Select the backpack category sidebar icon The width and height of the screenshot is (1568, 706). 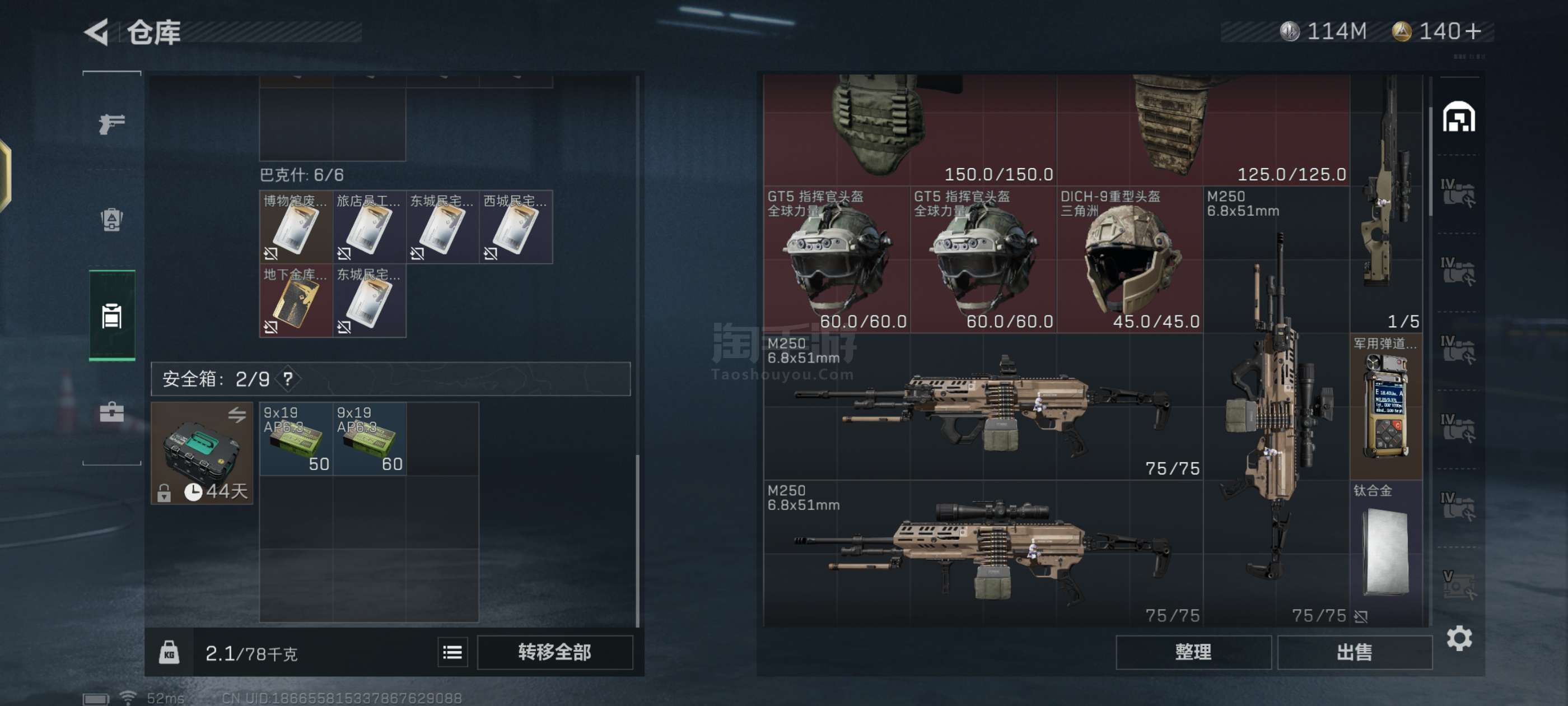tap(111, 219)
